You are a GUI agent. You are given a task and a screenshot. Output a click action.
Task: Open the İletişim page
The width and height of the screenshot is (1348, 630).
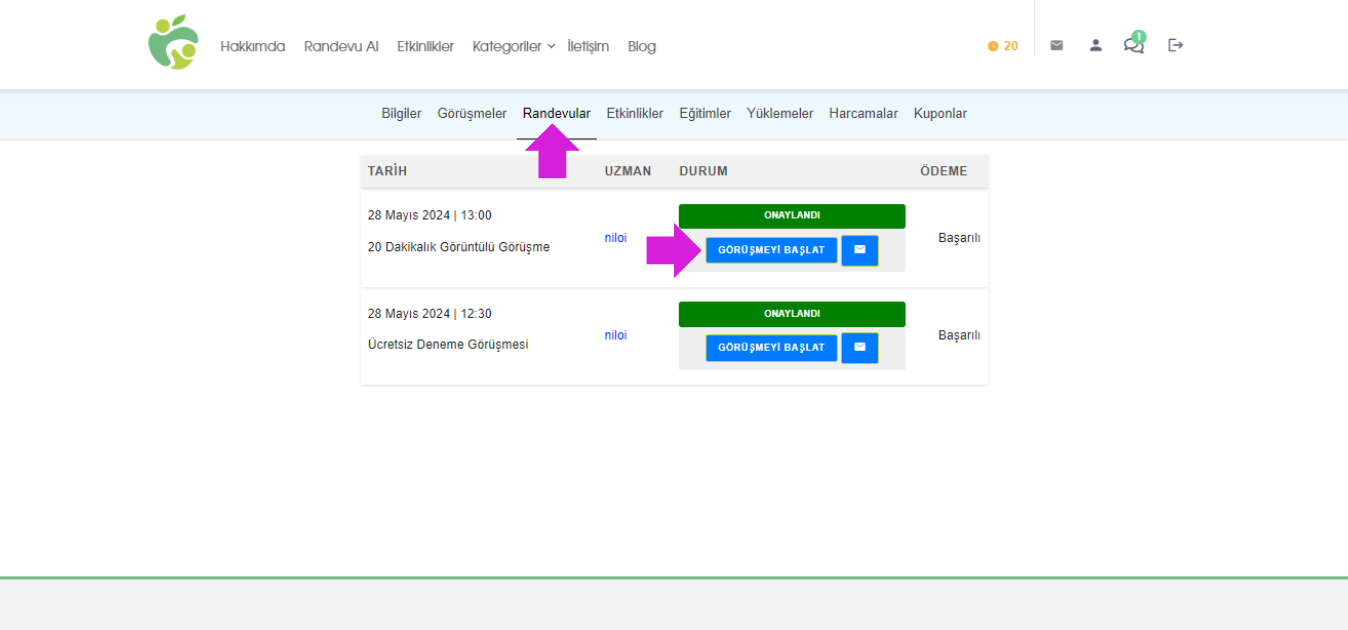point(588,46)
